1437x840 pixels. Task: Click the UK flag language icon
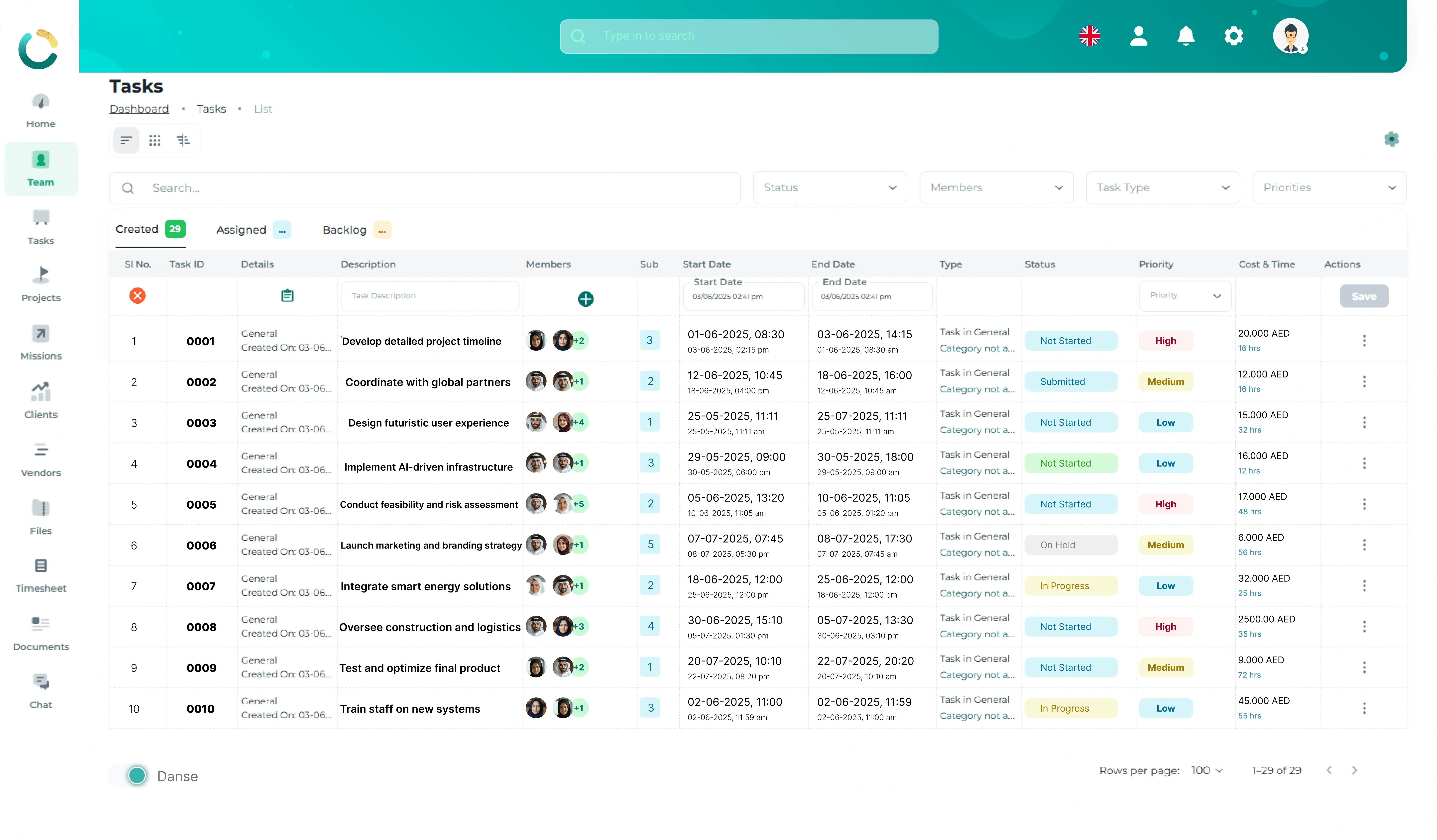1089,36
